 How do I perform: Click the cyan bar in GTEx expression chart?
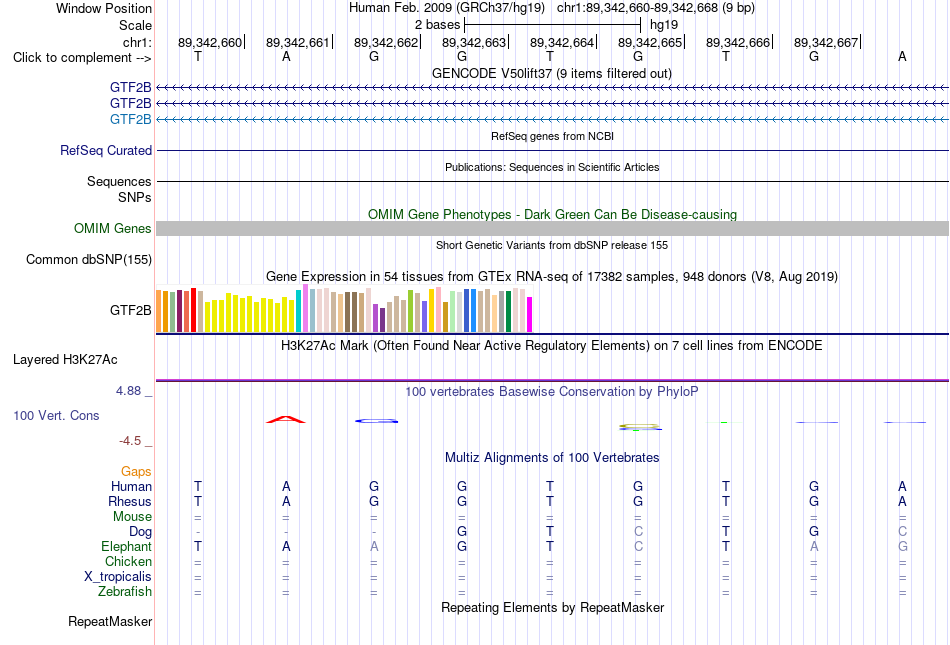click(x=299, y=311)
